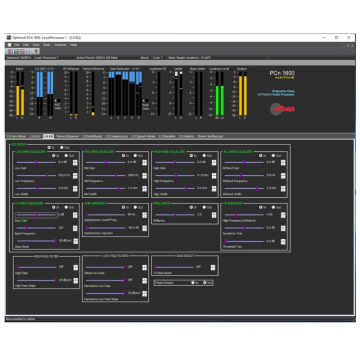Click the High Pass slider
Screen dimensions: 360x360
pos(36,267)
